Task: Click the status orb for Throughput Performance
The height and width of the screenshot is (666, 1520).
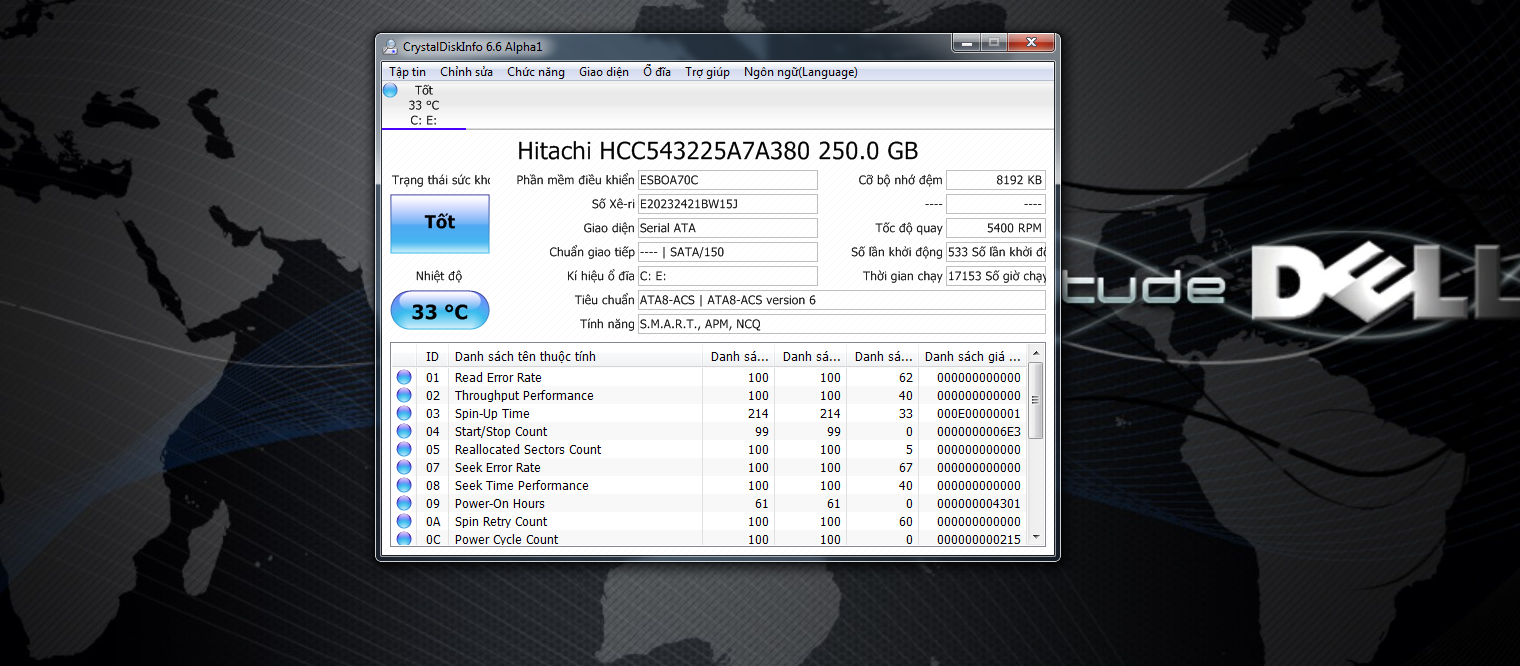Action: (x=404, y=396)
